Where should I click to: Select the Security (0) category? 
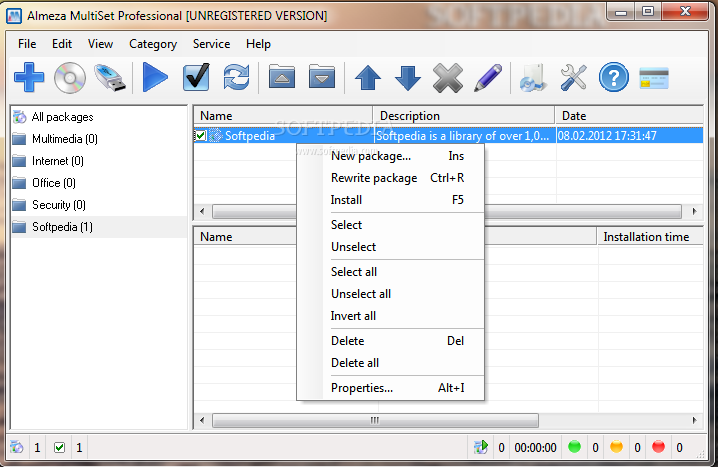point(59,205)
